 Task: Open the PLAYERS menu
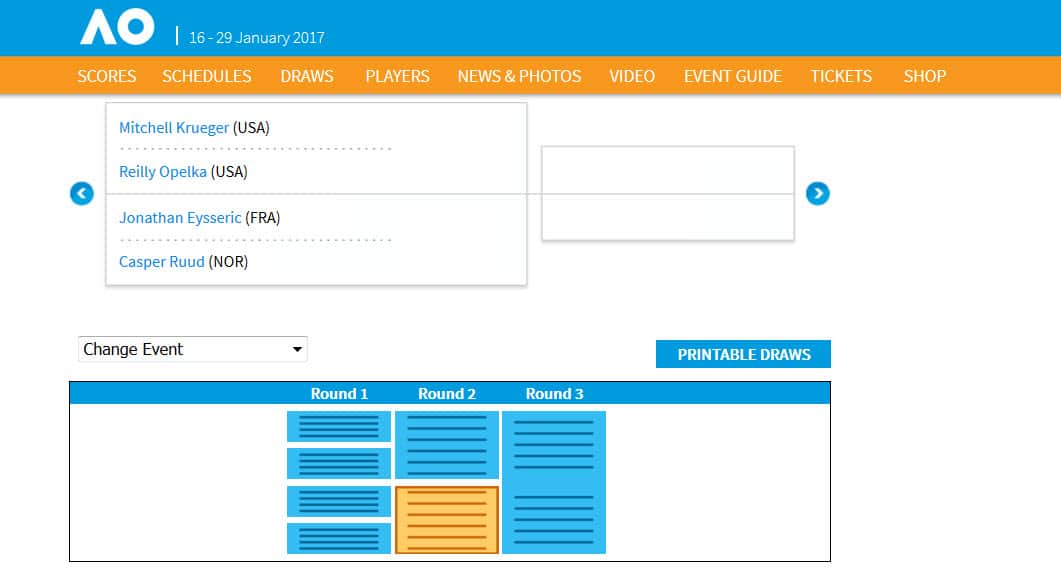coord(397,76)
